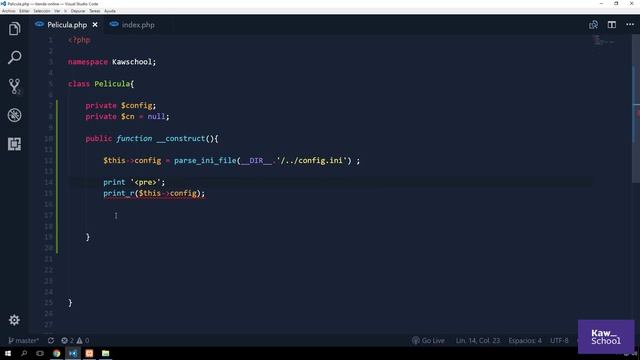Screen dimensions: 640x360
Task: Change the file encoding via UTF-8
Action: (x=559, y=340)
